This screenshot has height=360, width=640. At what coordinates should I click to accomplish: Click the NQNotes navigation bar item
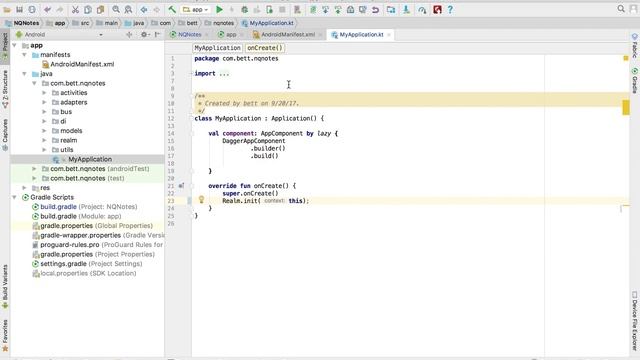pos(22,23)
